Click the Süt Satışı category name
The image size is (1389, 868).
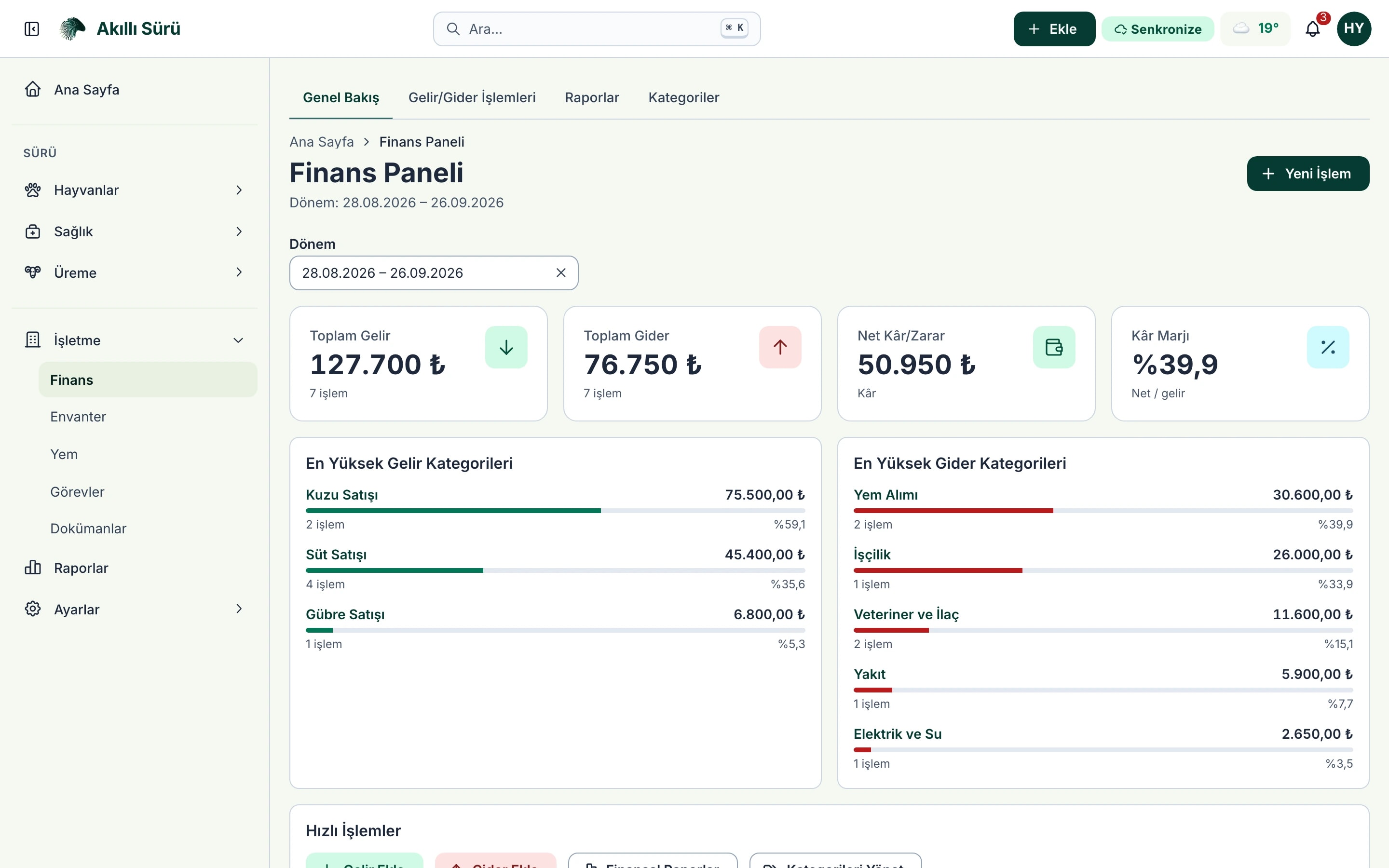coord(336,555)
